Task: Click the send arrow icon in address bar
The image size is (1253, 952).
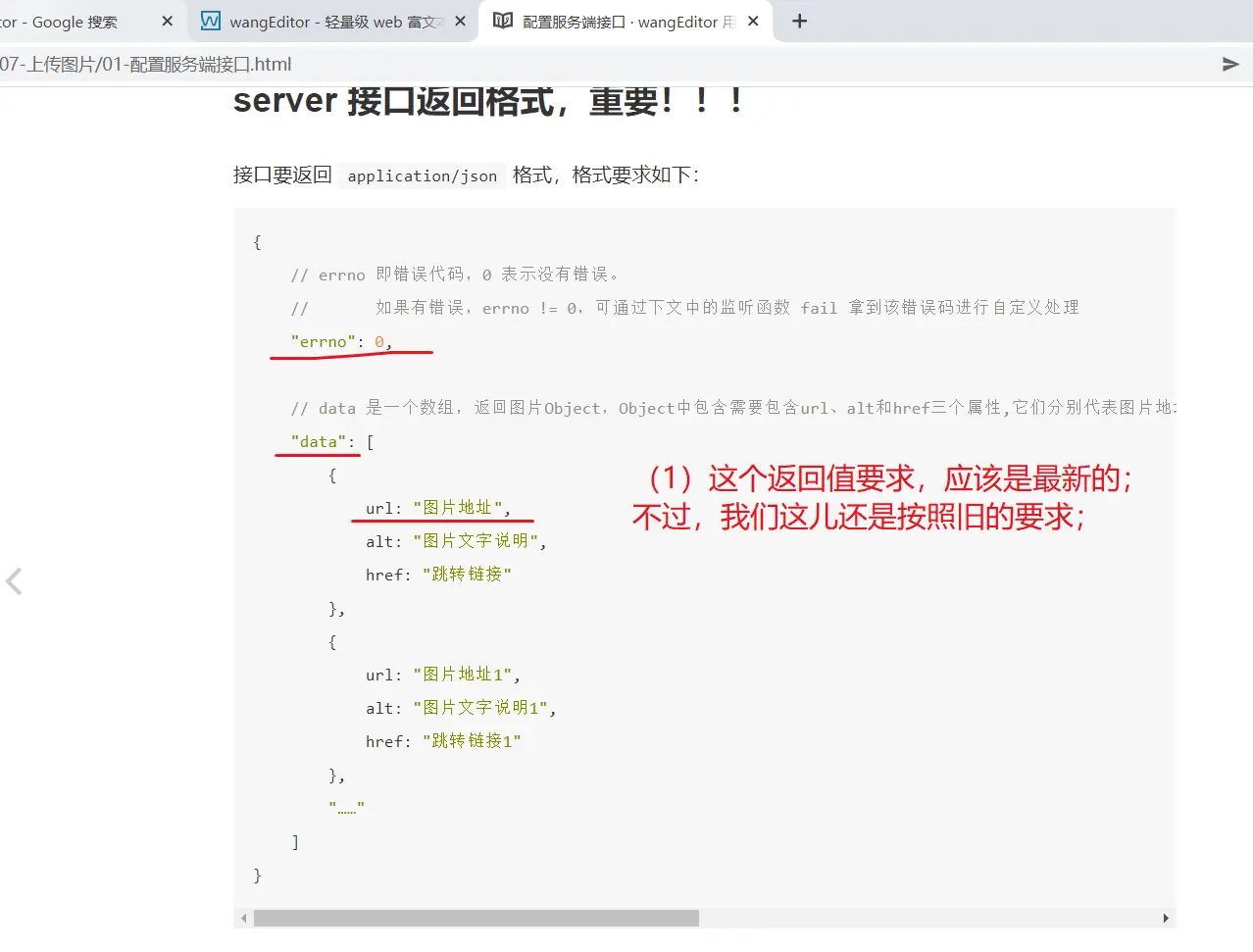Action: point(1230,65)
